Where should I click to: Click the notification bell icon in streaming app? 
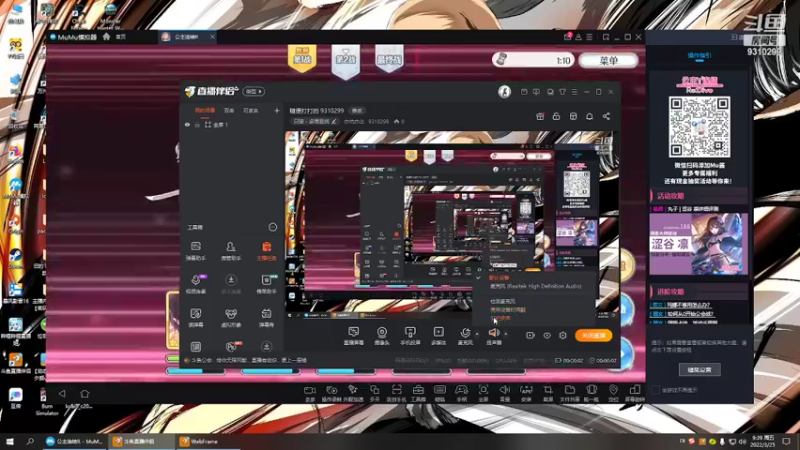click(589, 116)
